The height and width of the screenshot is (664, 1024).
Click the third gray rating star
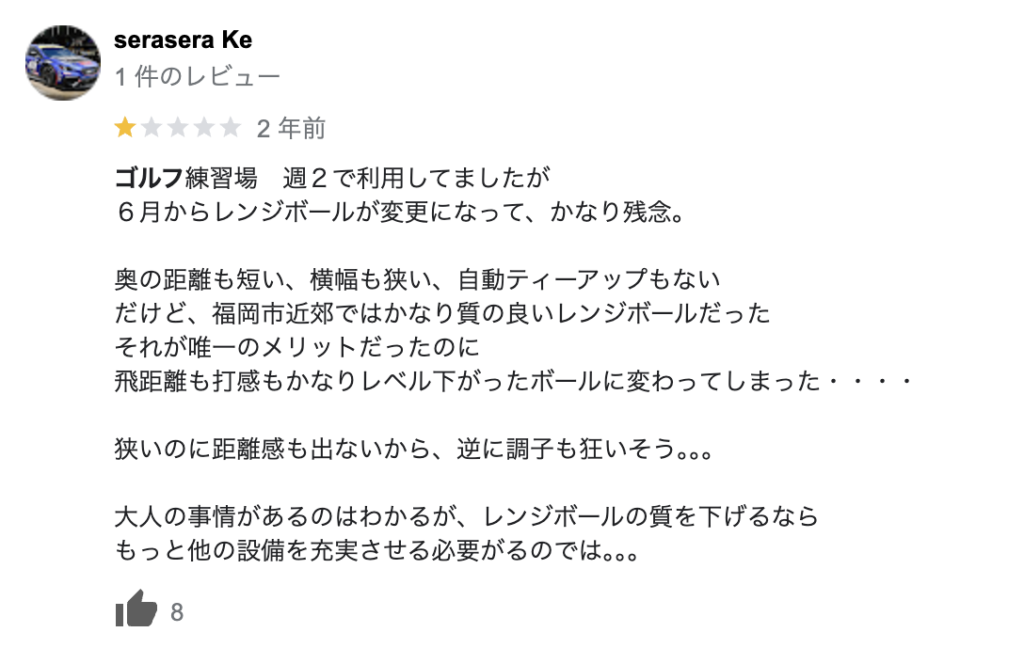point(178,128)
